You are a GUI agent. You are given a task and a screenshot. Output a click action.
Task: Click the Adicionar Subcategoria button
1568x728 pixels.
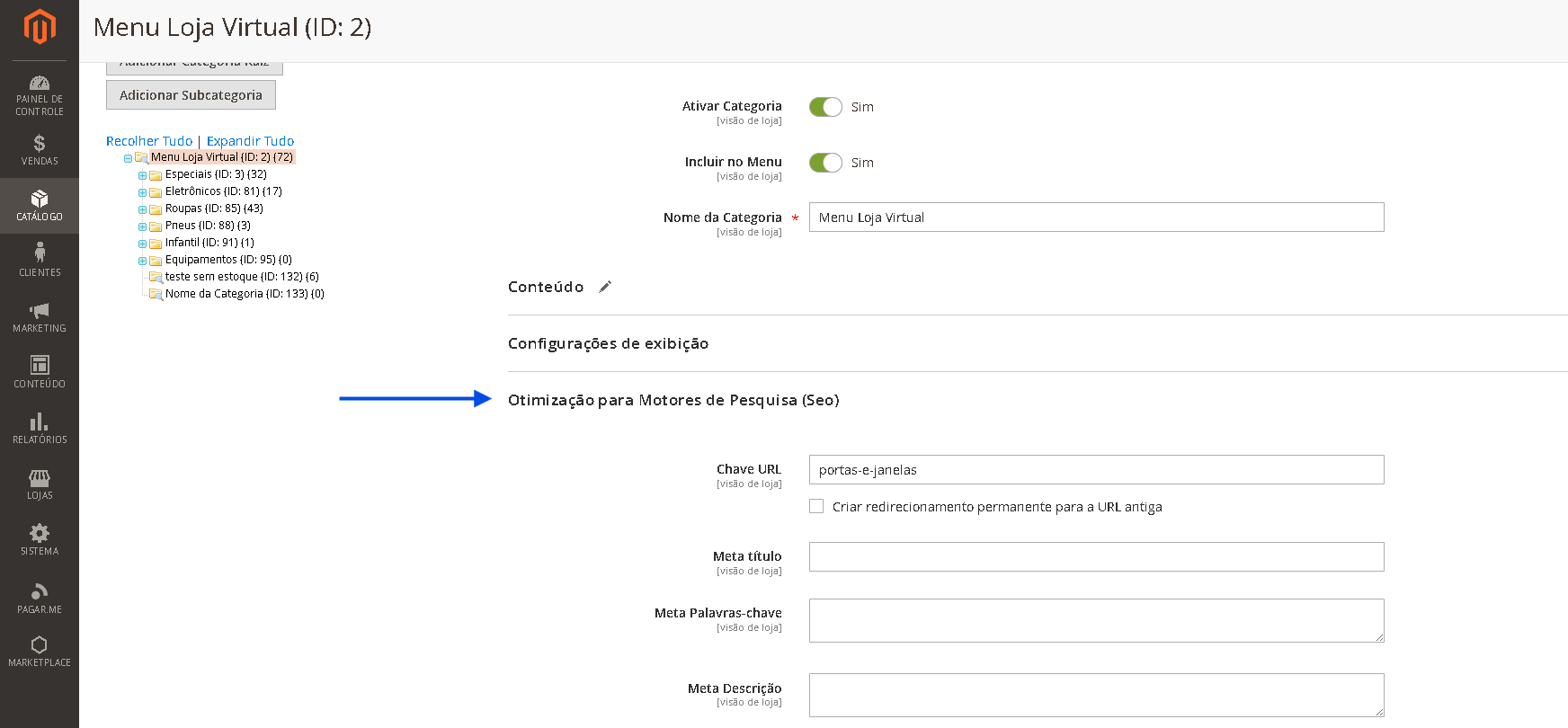[x=191, y=95]
